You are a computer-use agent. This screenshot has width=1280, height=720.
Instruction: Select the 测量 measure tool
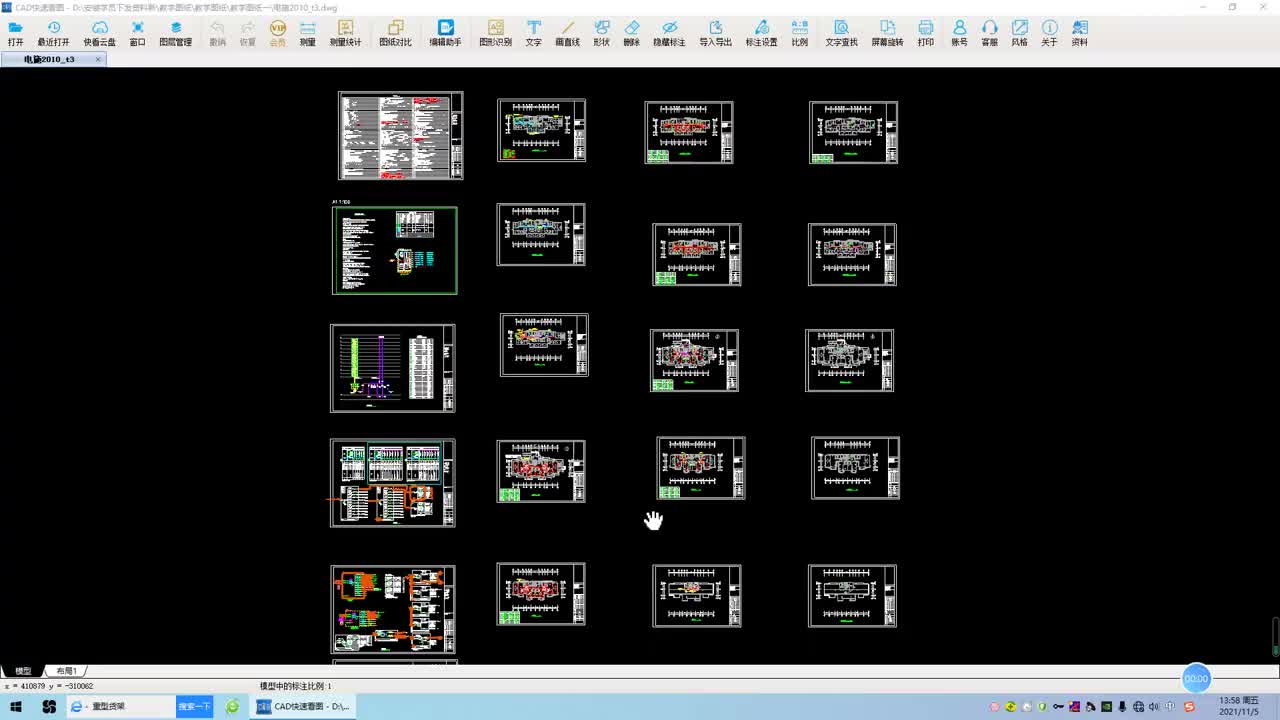(x=307, y=33)
